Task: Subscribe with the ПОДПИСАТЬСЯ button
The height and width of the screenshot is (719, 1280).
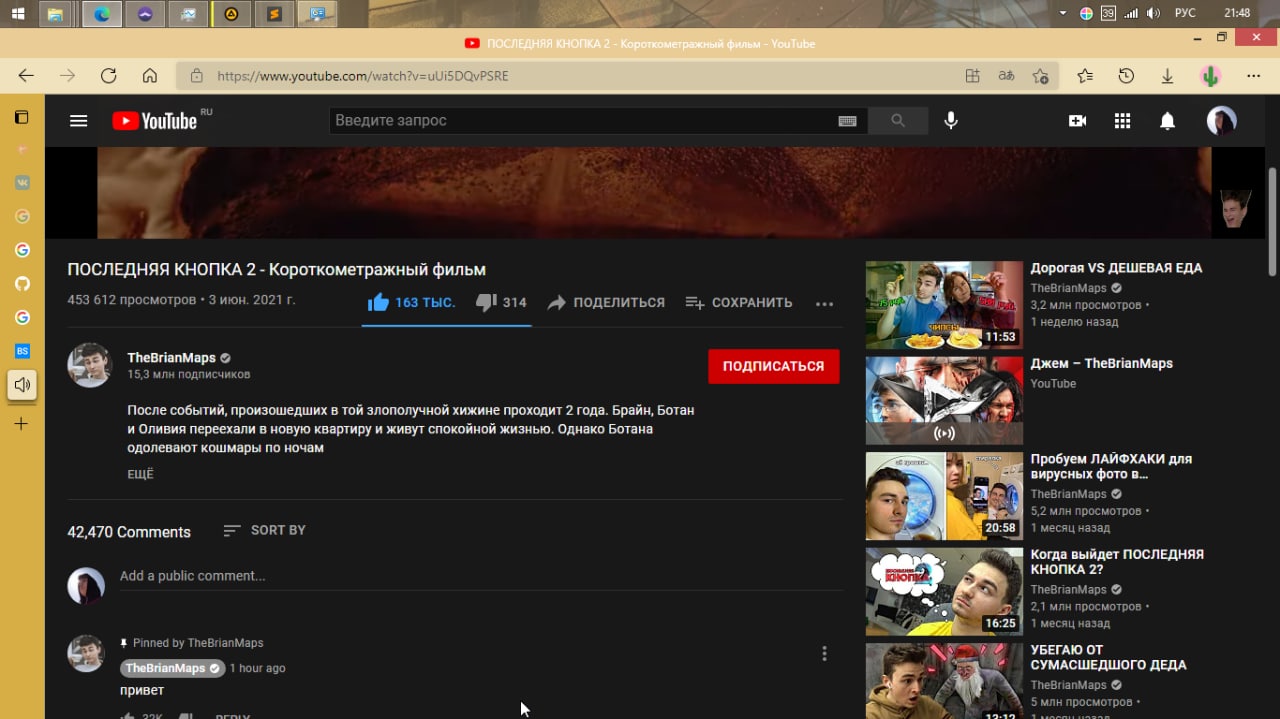Action: click(774, 366)
